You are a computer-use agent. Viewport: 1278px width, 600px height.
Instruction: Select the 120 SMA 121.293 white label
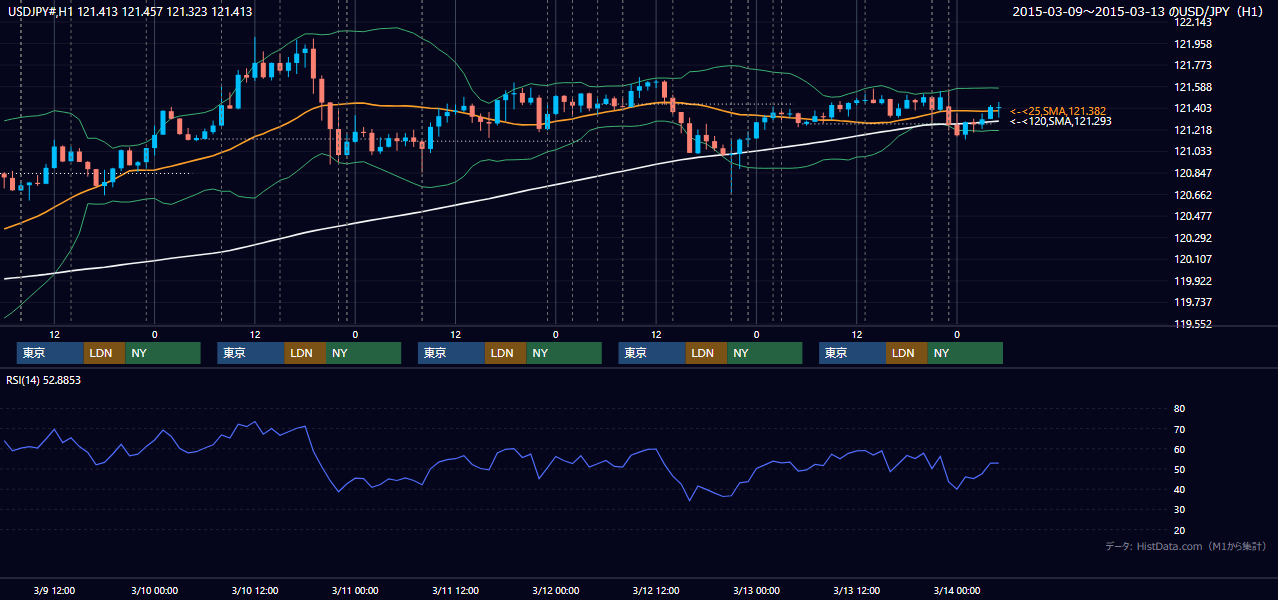coord(1061,121)
